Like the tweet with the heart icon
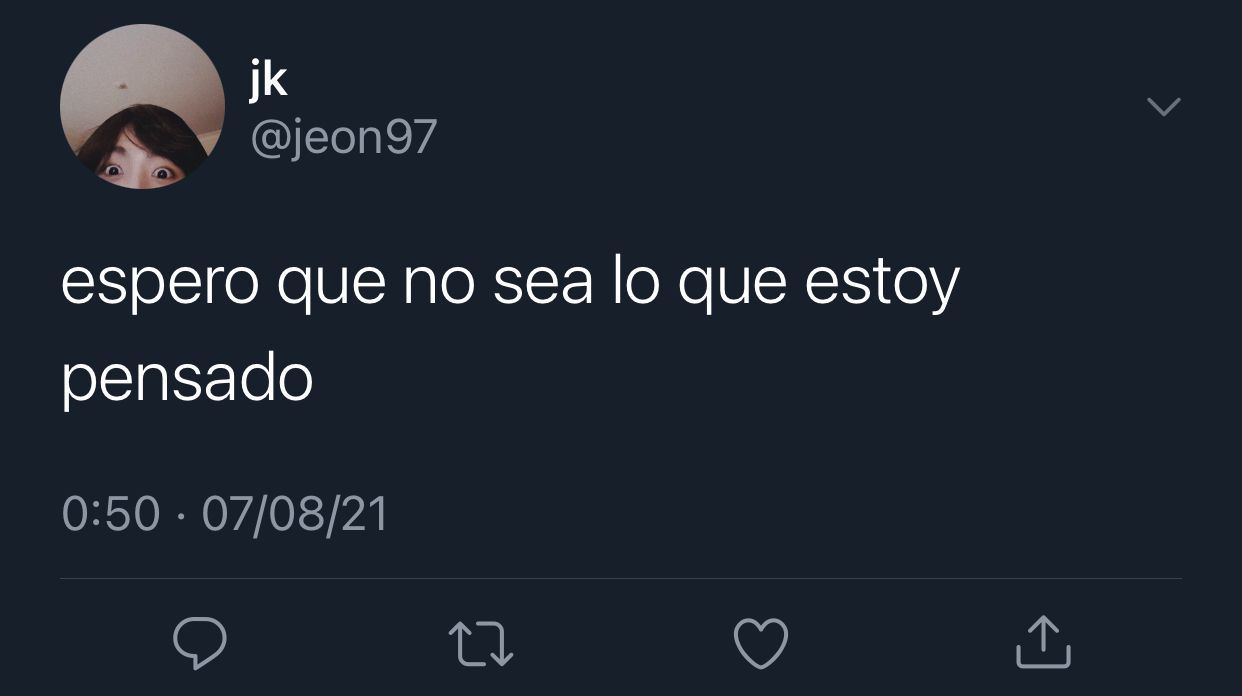1242x696 pixels. 761,643
